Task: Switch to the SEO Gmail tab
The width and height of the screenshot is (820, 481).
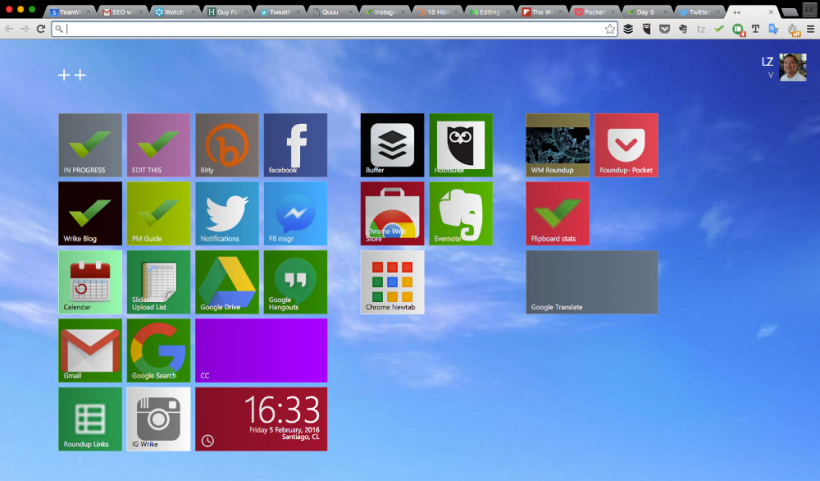Action: 123,12
